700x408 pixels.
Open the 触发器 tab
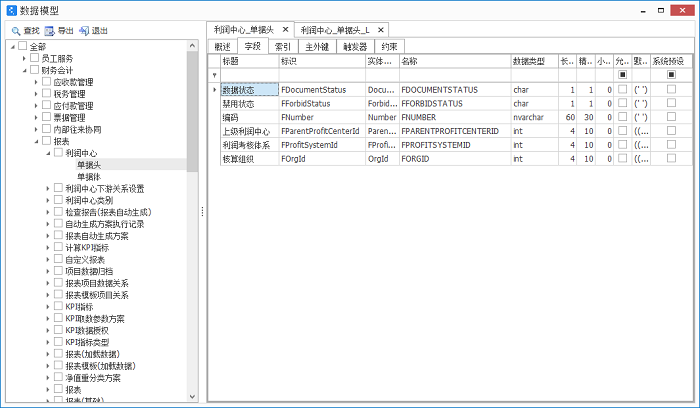355,46
